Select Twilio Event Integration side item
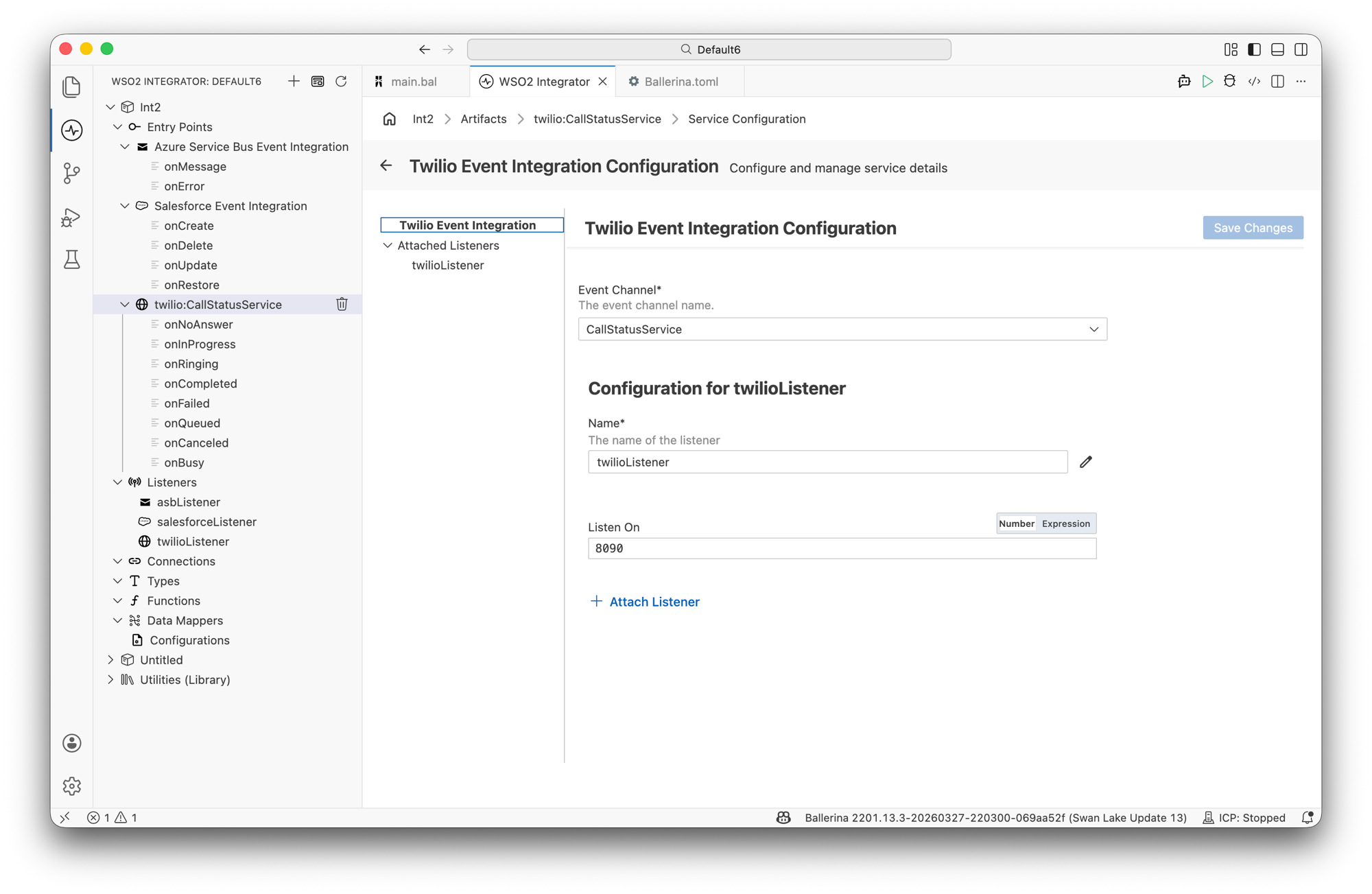Image resolution: width=1372 pixels, height=894 pixels. pos(472,225)
